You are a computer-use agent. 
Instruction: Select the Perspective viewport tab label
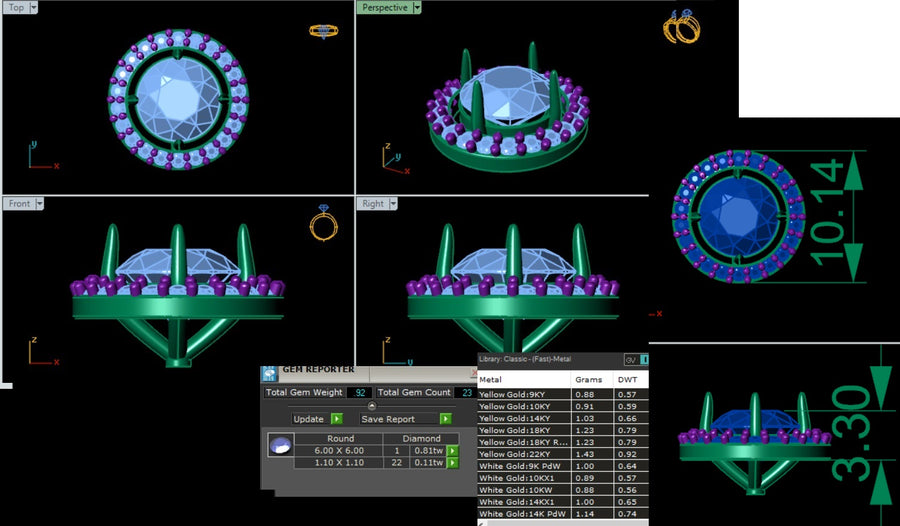tap(385, 7)
